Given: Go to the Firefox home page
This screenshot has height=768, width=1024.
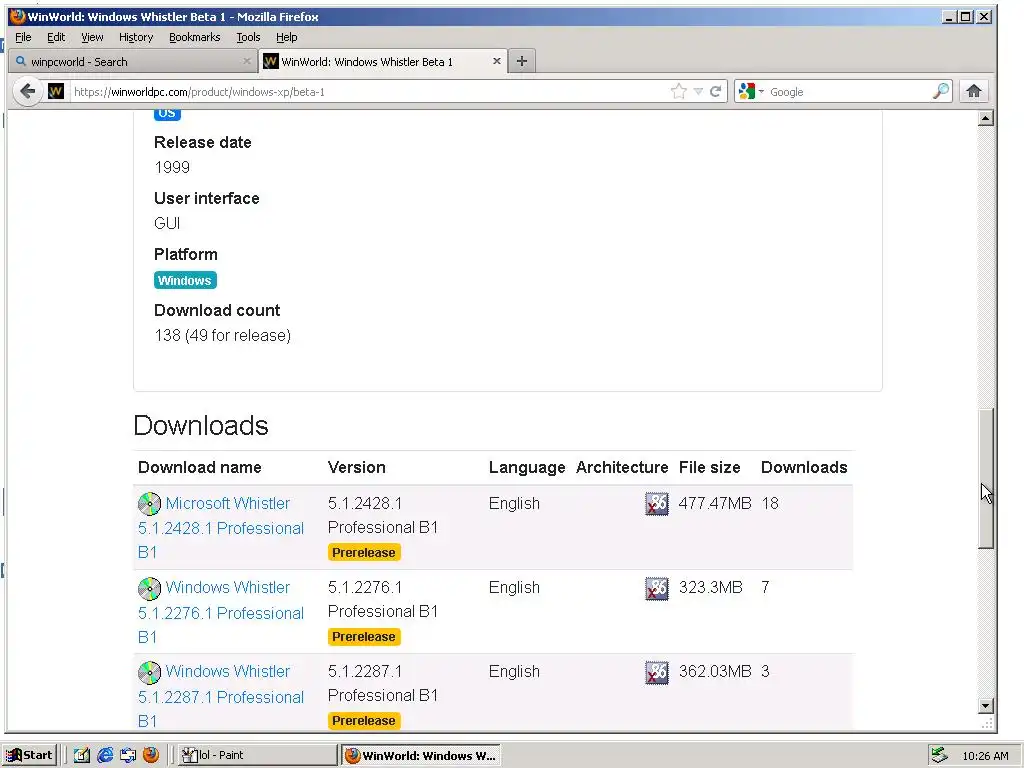Looking at the screenshot, I should (974, 91).
